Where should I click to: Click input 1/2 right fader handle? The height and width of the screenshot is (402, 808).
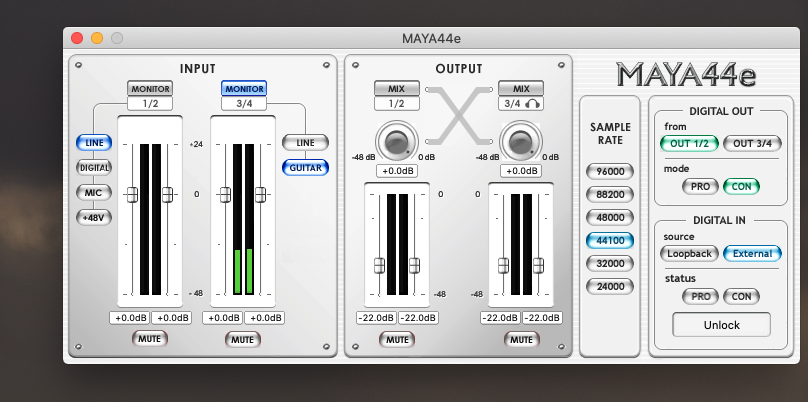(167, 194)
